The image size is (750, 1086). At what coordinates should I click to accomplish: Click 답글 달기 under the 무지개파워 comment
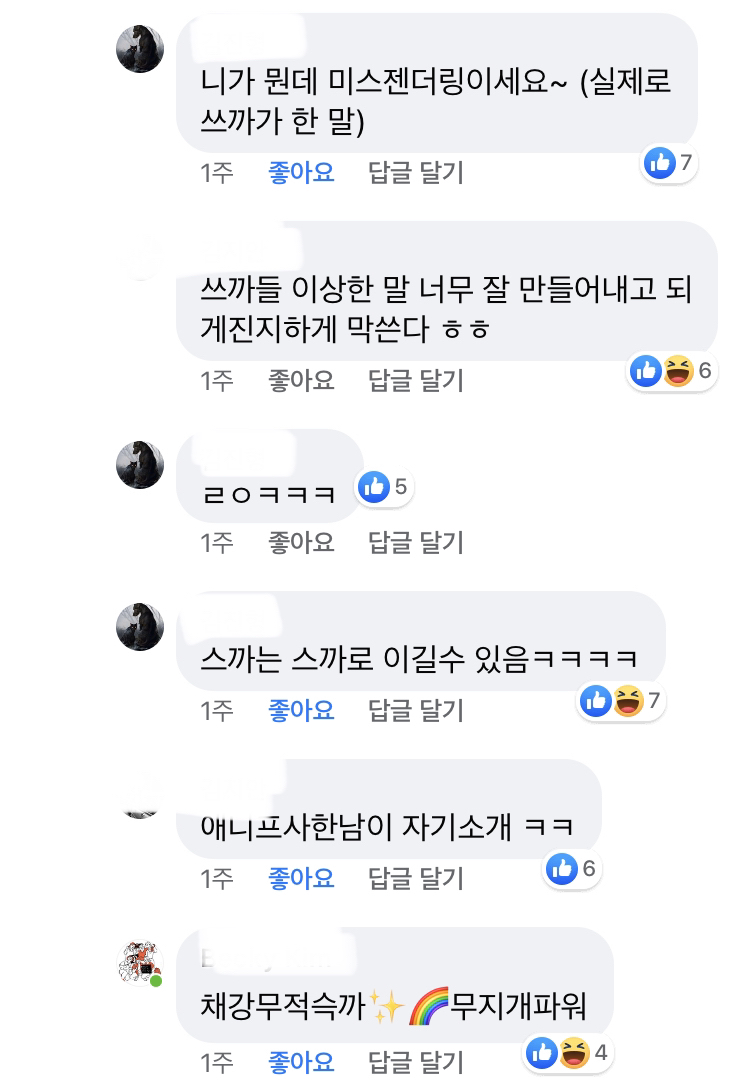point(416,1060)
